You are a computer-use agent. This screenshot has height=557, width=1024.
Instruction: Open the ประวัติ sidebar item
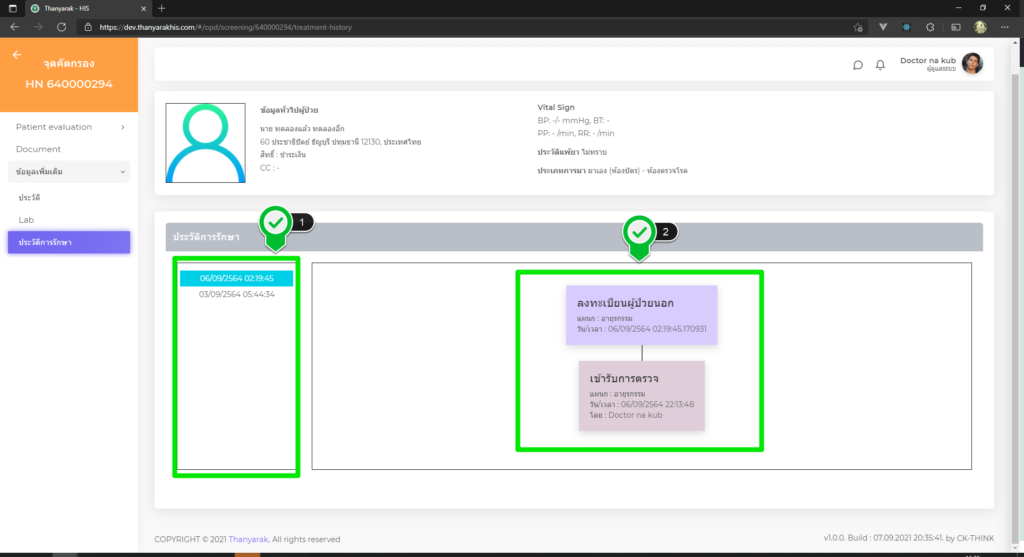[x=29, y=198]
